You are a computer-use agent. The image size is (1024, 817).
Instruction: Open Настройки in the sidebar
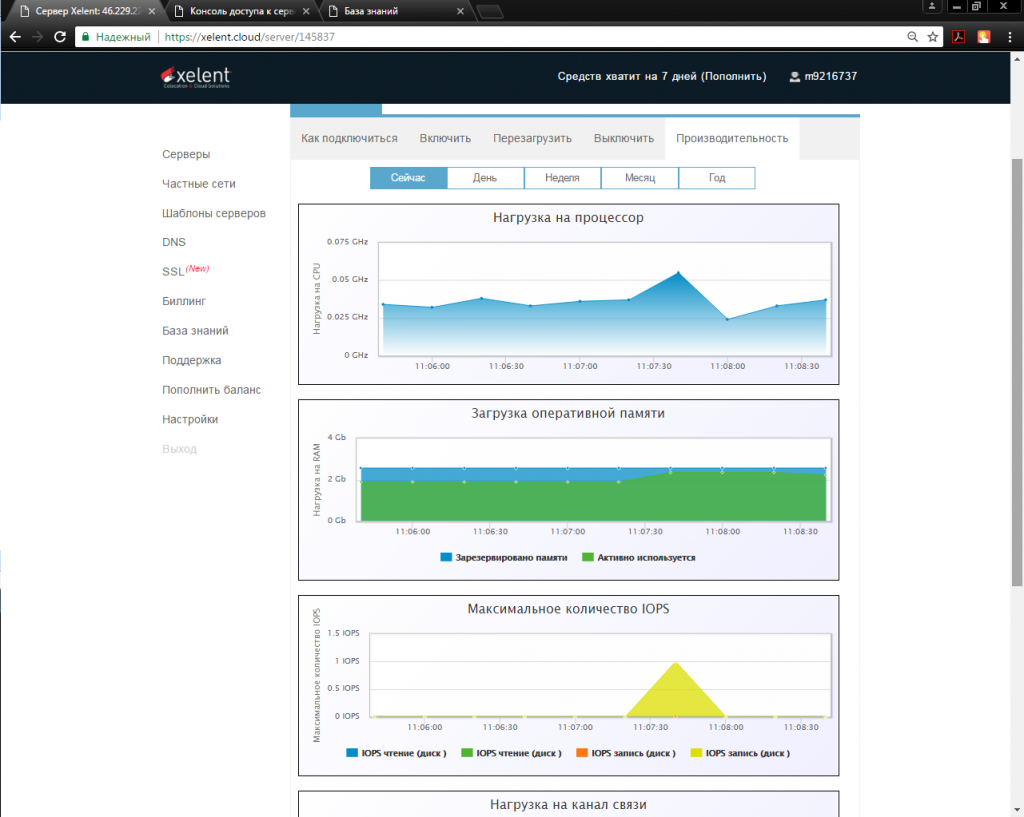pos(190,419)
